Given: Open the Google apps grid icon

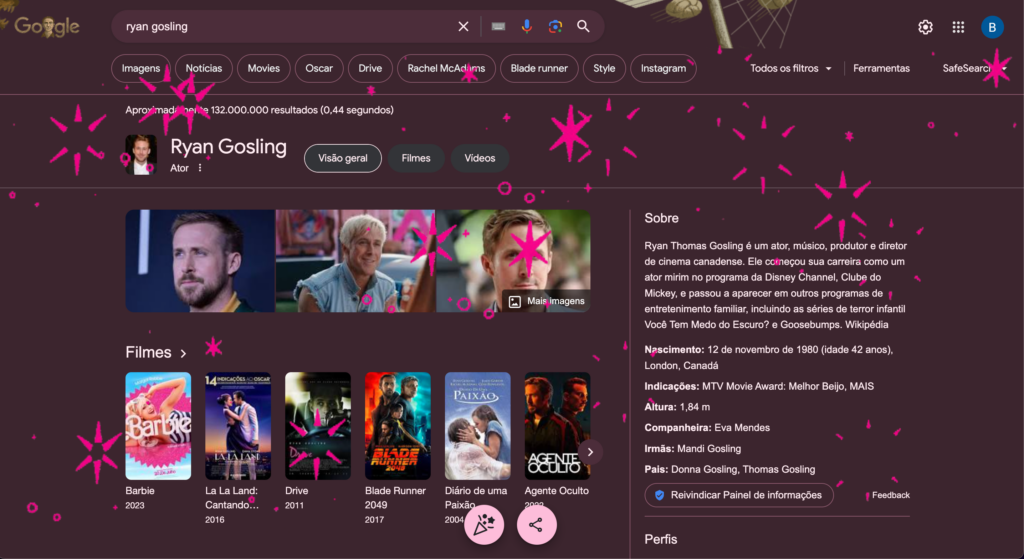Looking at the screenshot, I should [x=958, y=27].
